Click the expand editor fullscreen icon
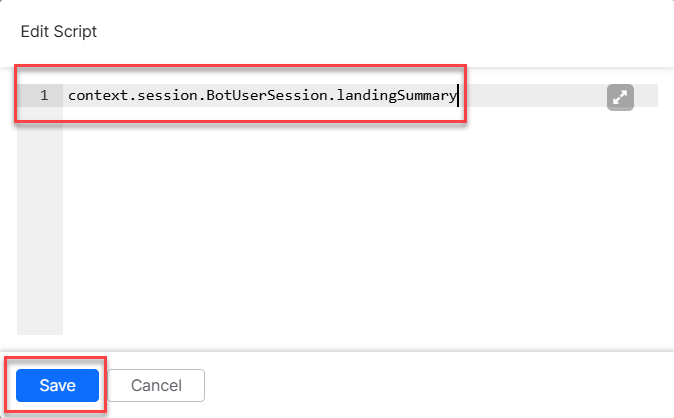 [620, 97]
